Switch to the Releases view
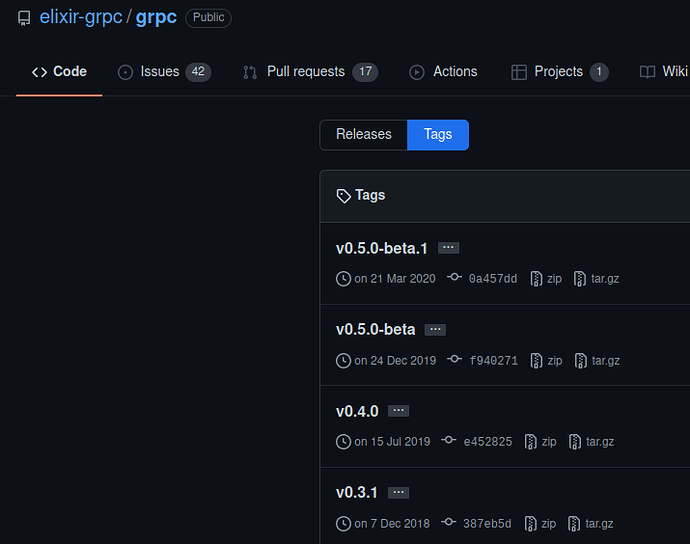690x544 pixels. click(x=363, y=135)
